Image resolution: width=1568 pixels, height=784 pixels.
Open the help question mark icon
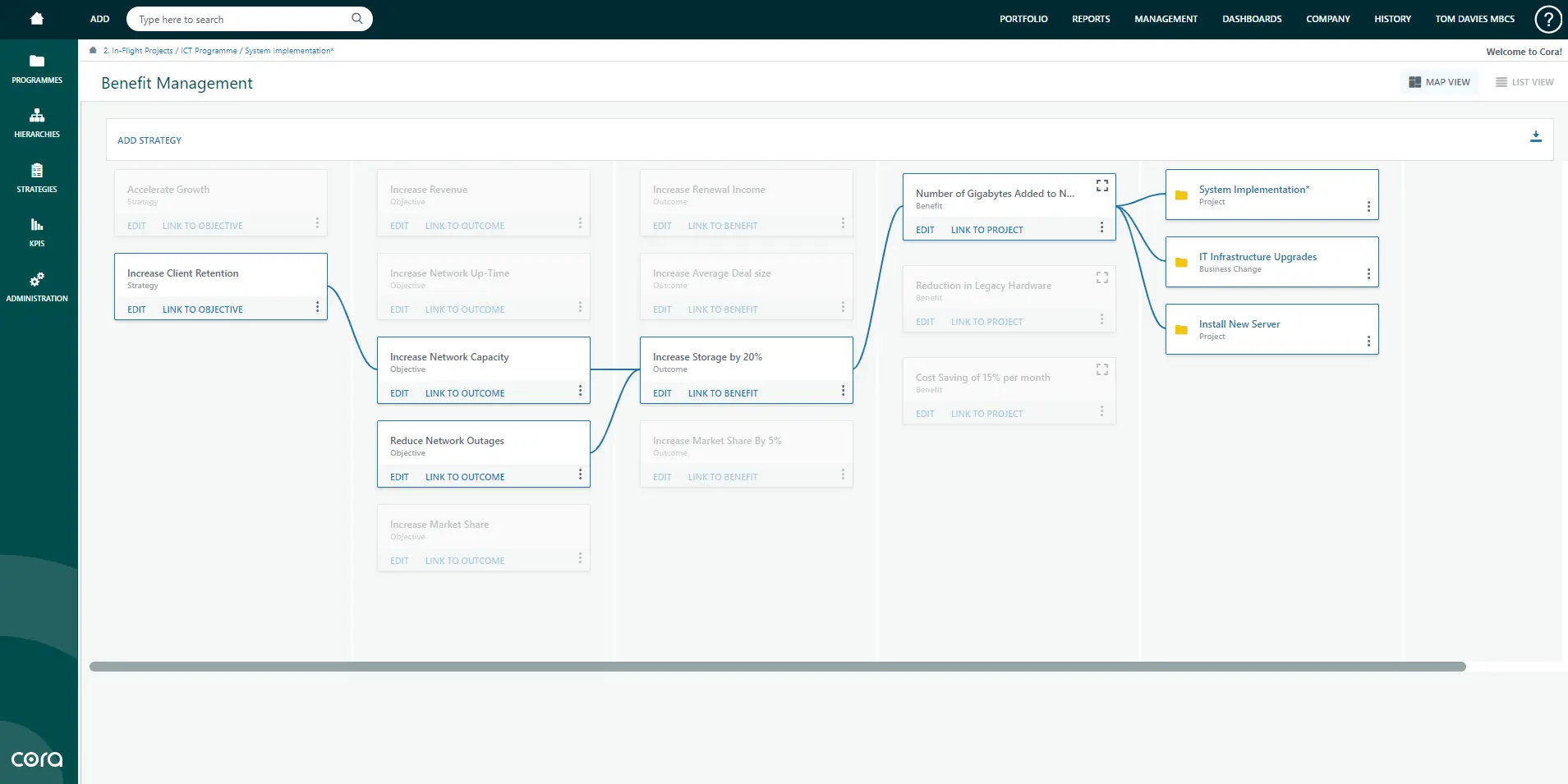(x=1548, y=19)
